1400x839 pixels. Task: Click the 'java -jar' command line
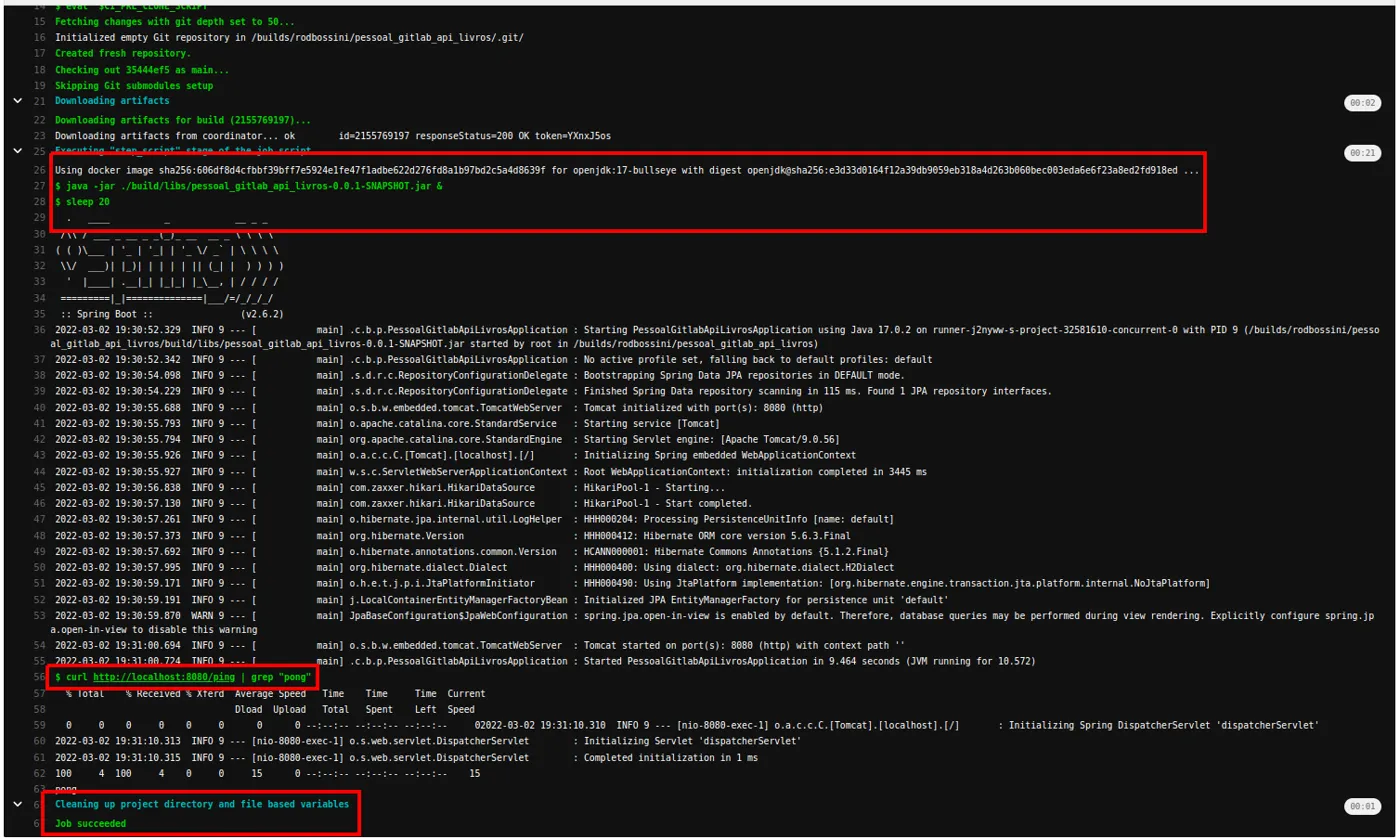click(249, 186)
